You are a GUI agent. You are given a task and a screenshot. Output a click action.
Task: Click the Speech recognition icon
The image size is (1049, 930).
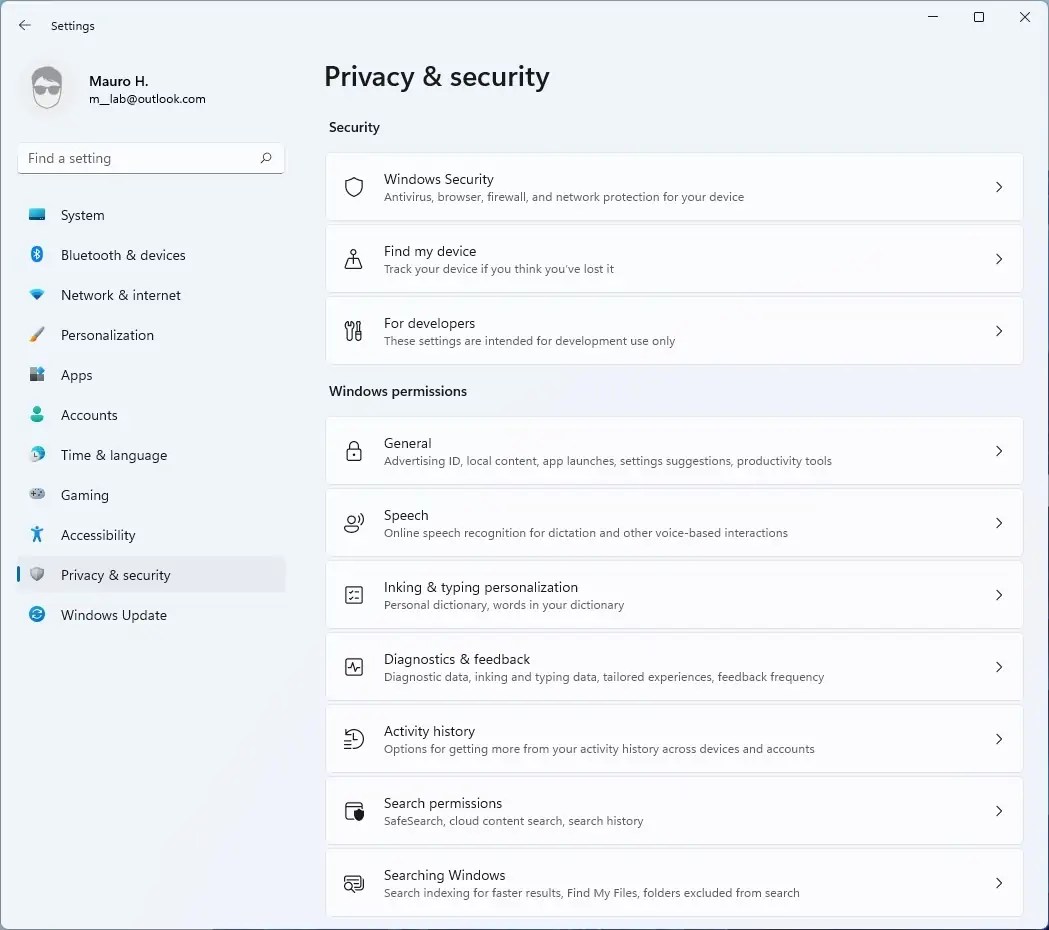pos(354,523)
